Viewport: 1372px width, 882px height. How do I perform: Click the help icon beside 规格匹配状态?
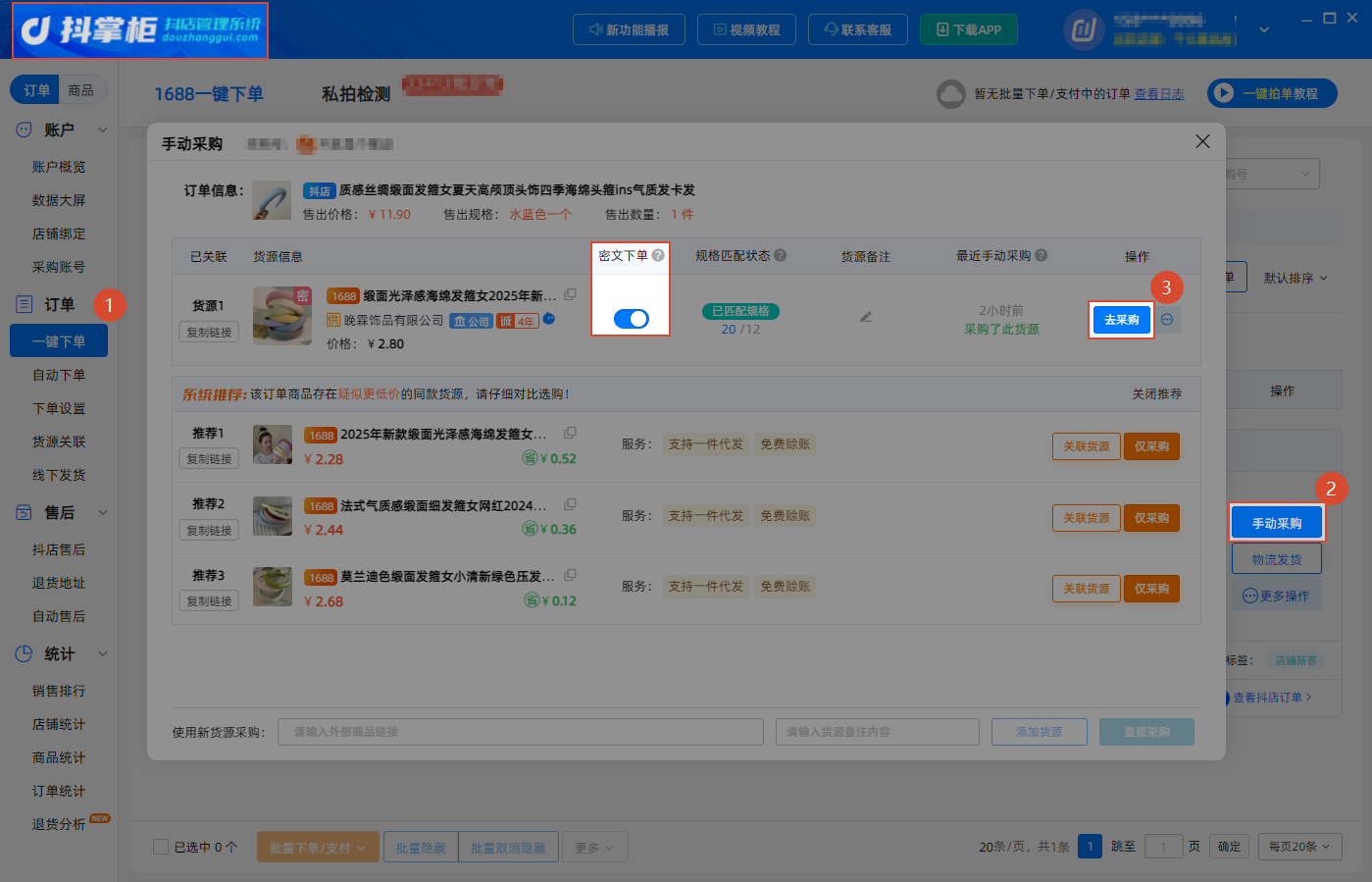[781, 255]
